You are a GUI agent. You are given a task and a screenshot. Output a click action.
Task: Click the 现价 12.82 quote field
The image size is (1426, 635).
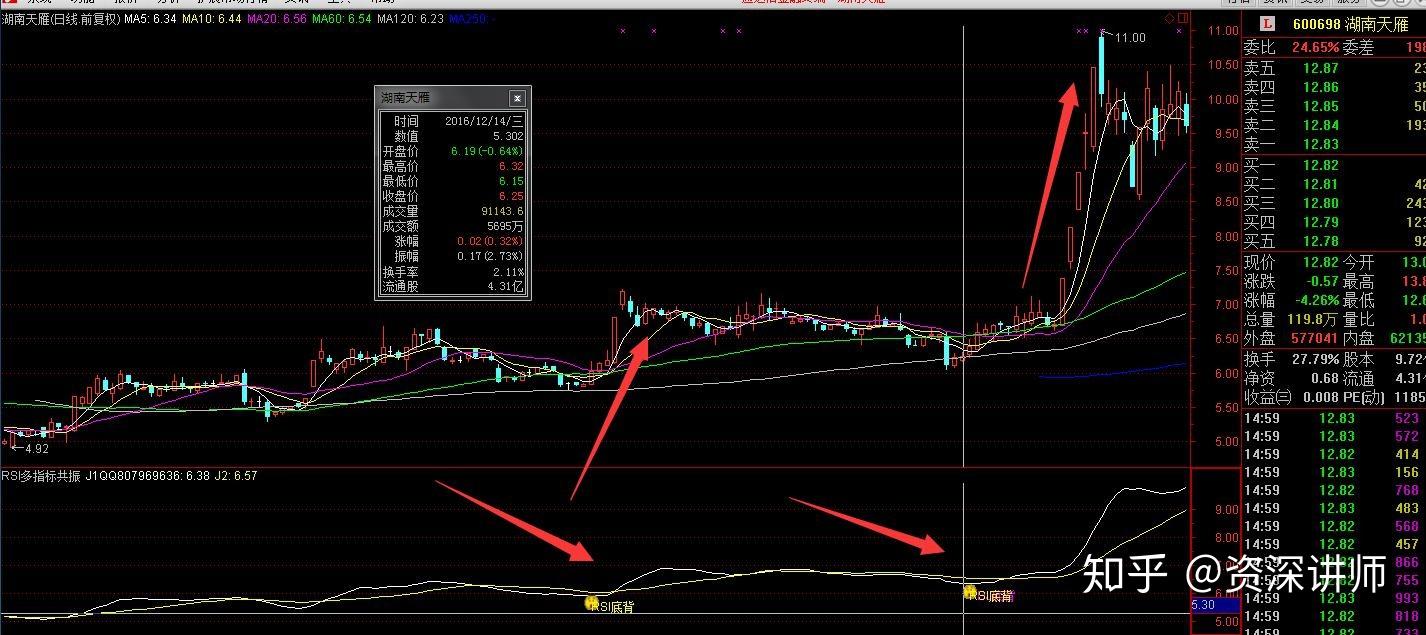point(1291,262)
